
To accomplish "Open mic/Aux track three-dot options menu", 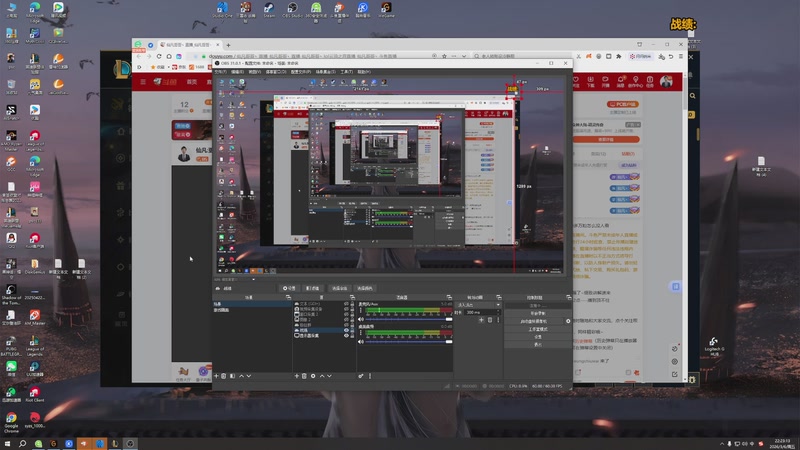I will tap(360, 310).
